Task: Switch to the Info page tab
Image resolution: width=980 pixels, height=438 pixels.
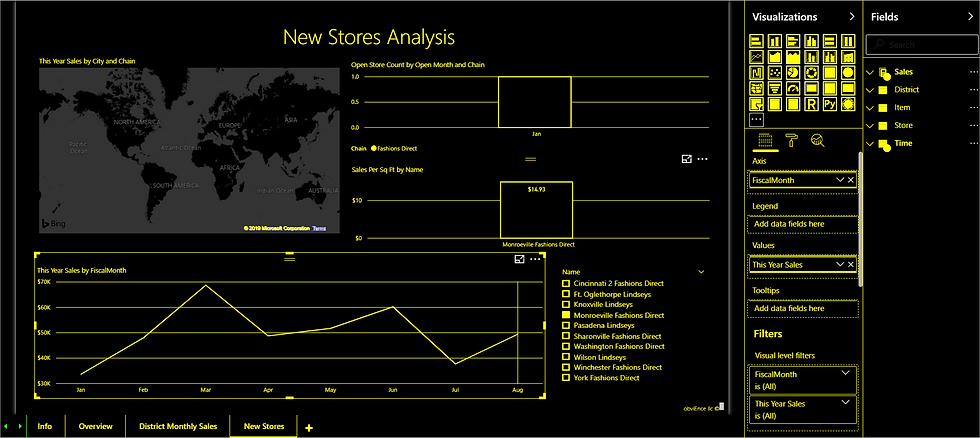Action: click(44, 426)
